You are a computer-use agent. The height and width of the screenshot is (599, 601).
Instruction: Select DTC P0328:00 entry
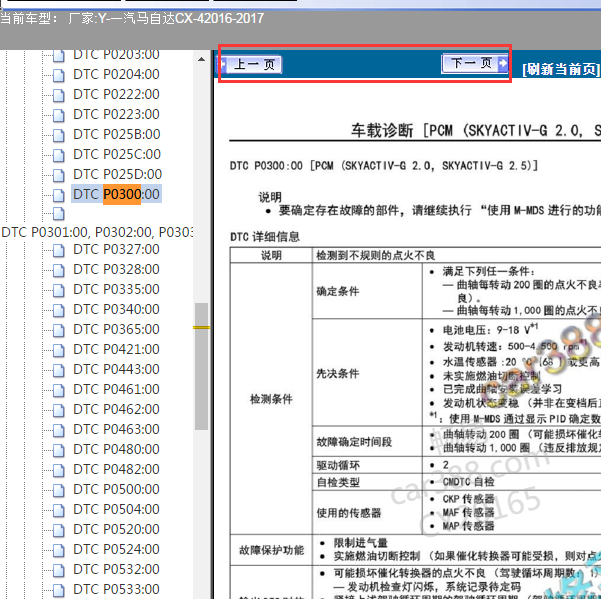click(x=116, y=269)
